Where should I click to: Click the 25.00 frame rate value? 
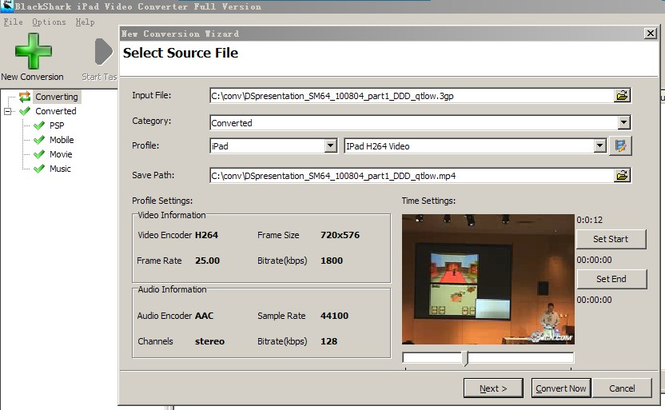point(207,261)
